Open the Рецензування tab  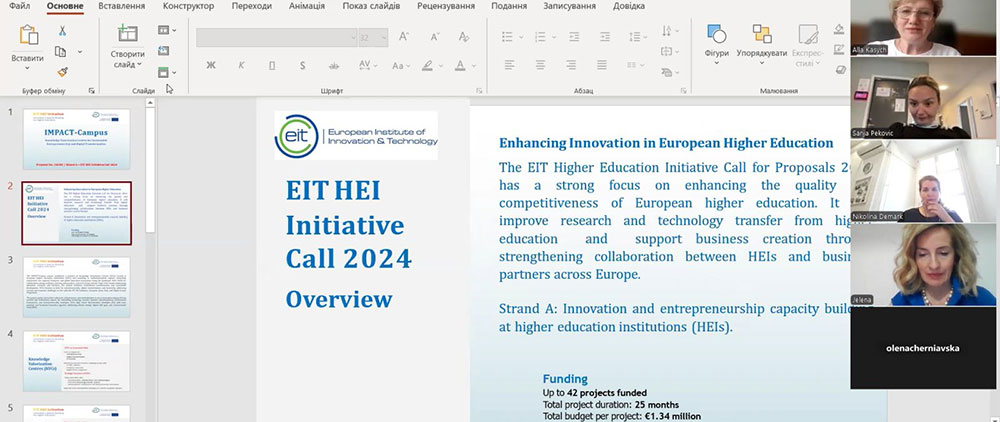pyautogui.click(x=446, y=6)
